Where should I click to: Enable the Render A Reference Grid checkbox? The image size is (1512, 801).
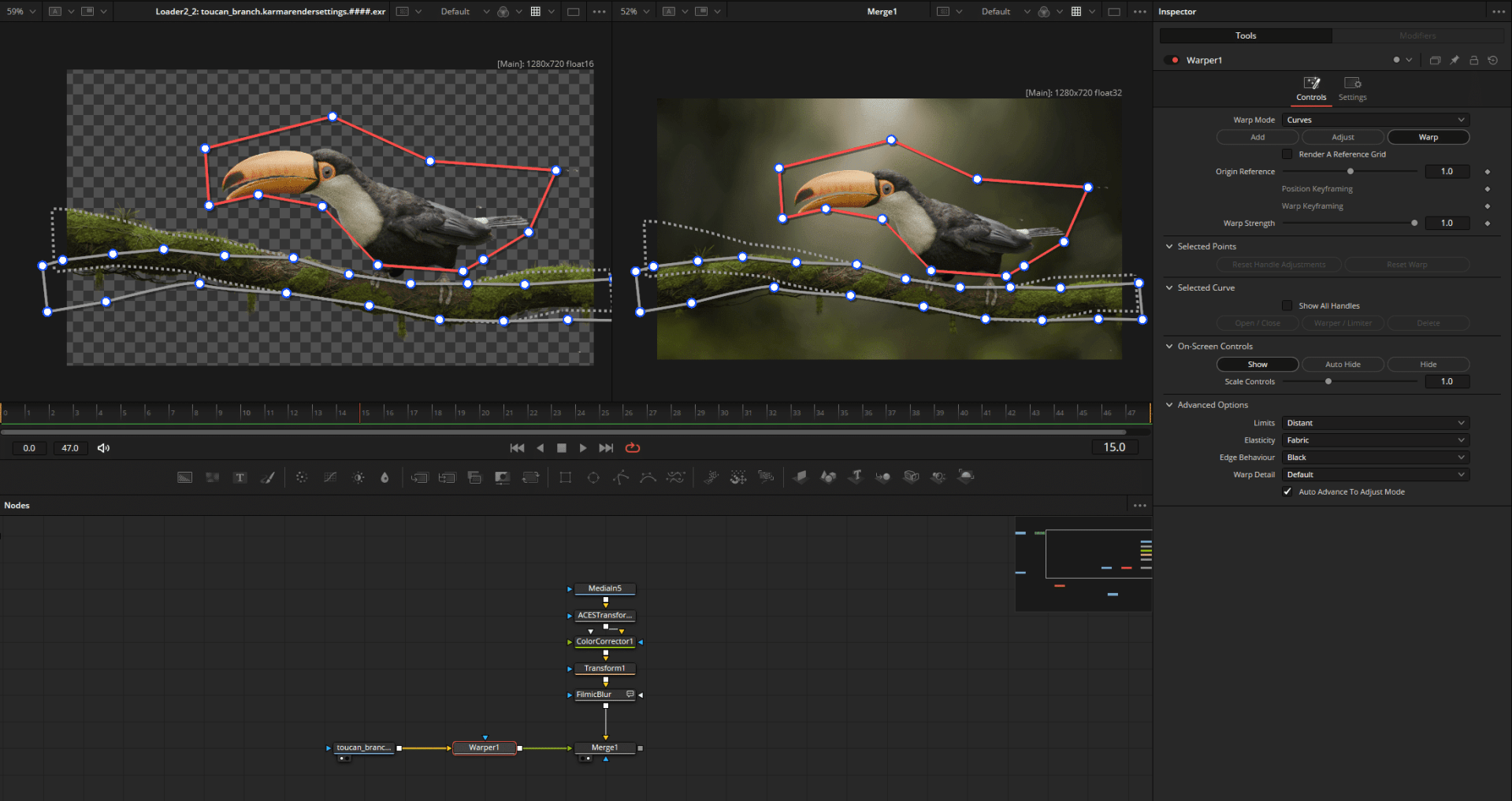[x=1287, y=154]
